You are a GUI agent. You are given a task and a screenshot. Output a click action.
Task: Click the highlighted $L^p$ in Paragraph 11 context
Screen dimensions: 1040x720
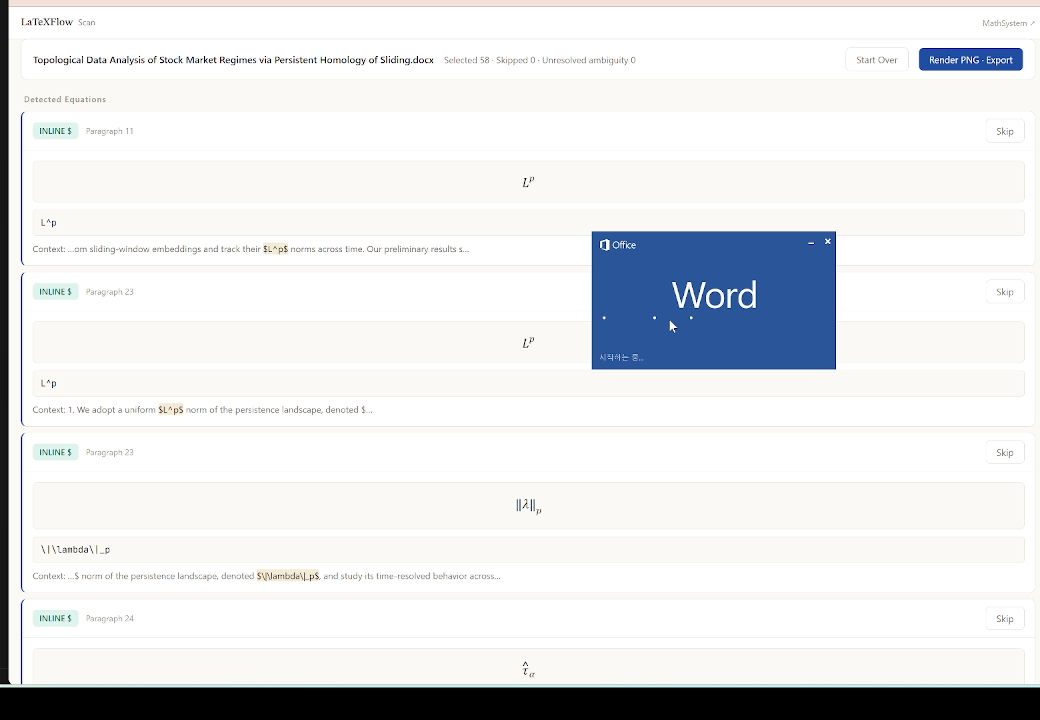275,249
